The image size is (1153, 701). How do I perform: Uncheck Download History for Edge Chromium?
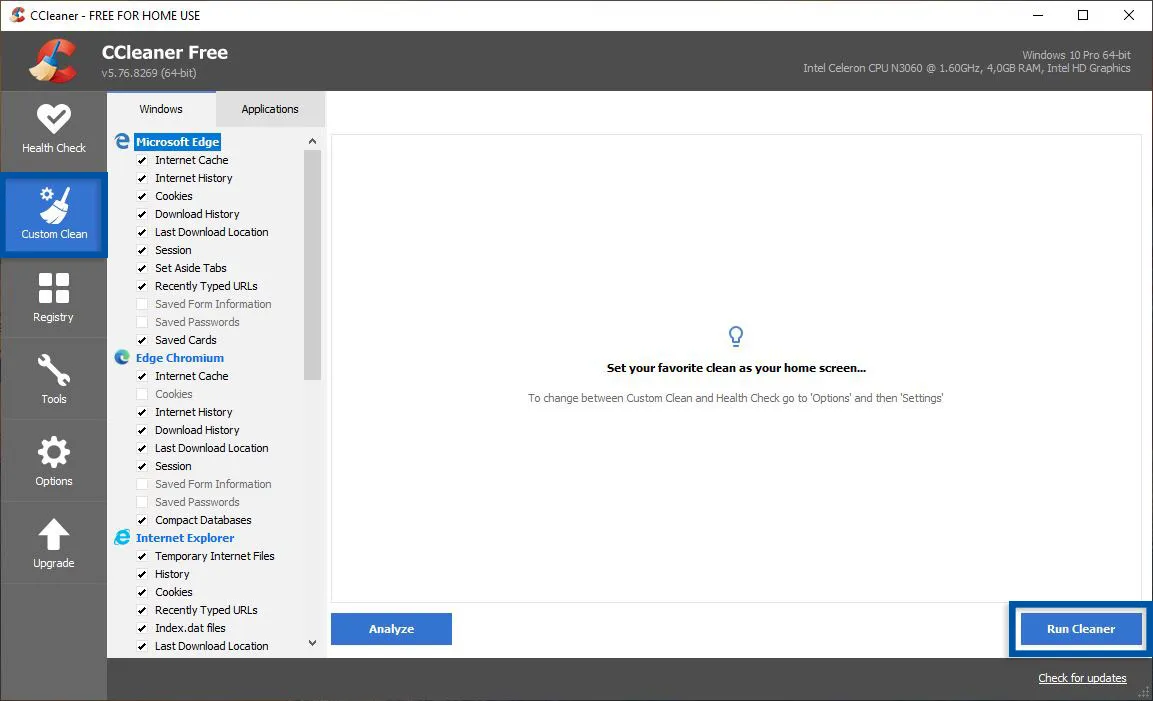[x=143, y=430]
